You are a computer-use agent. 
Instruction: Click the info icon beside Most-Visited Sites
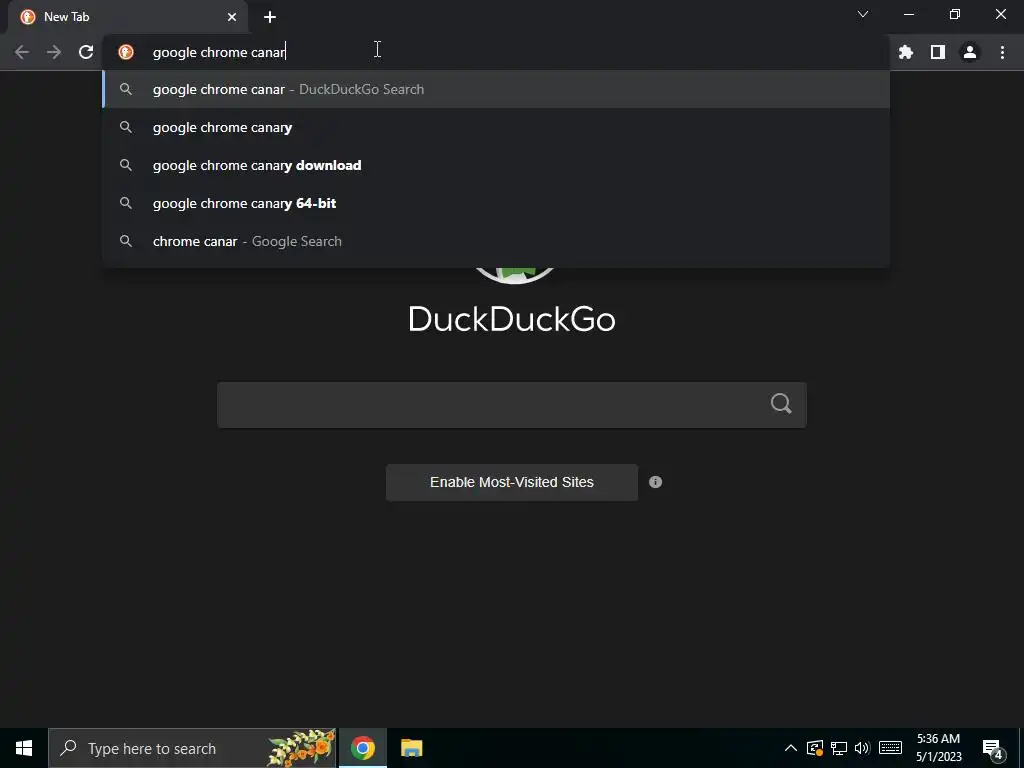click(x=656, y=482)
